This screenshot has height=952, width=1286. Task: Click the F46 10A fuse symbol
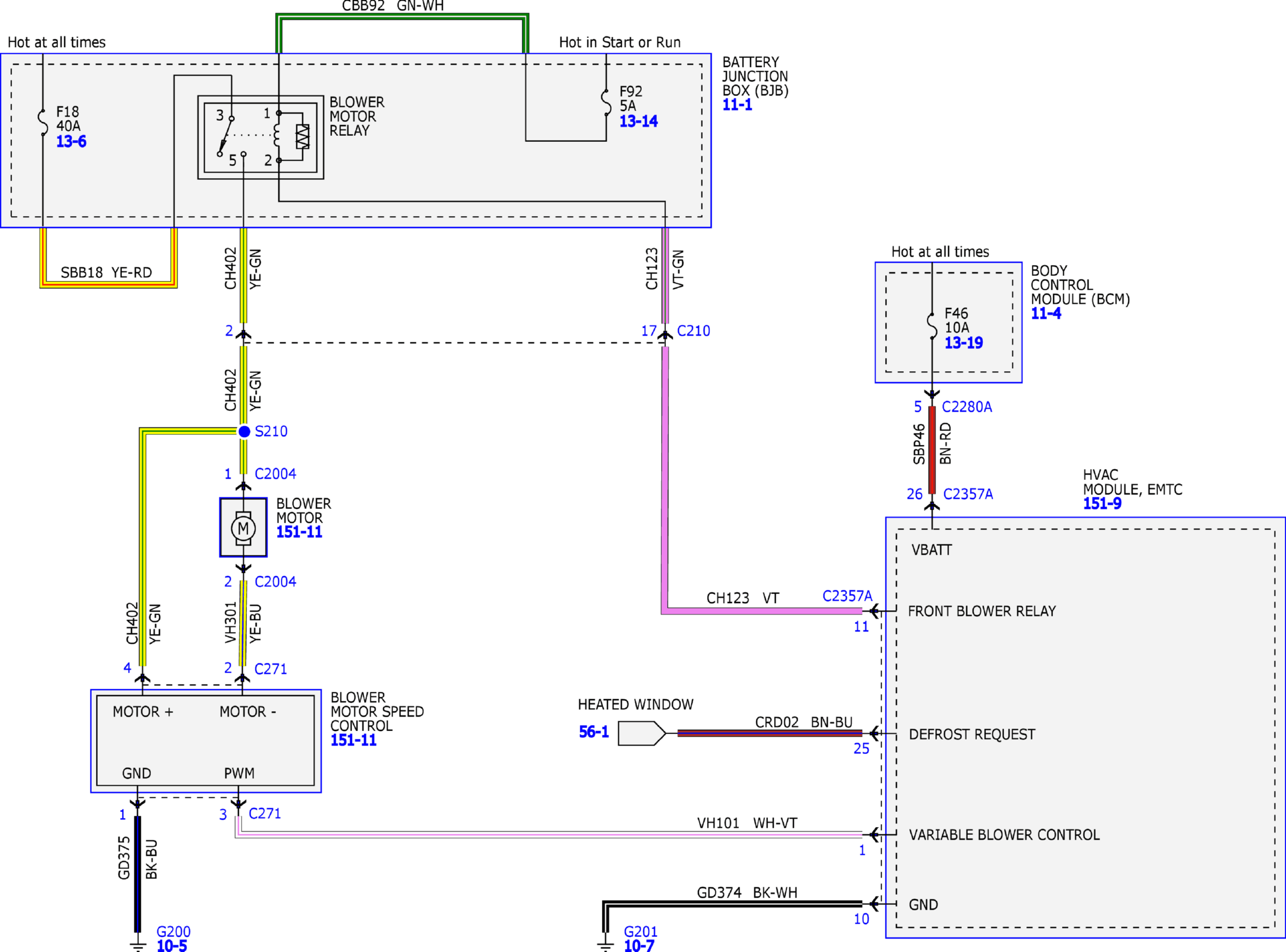tap(932, 326)
